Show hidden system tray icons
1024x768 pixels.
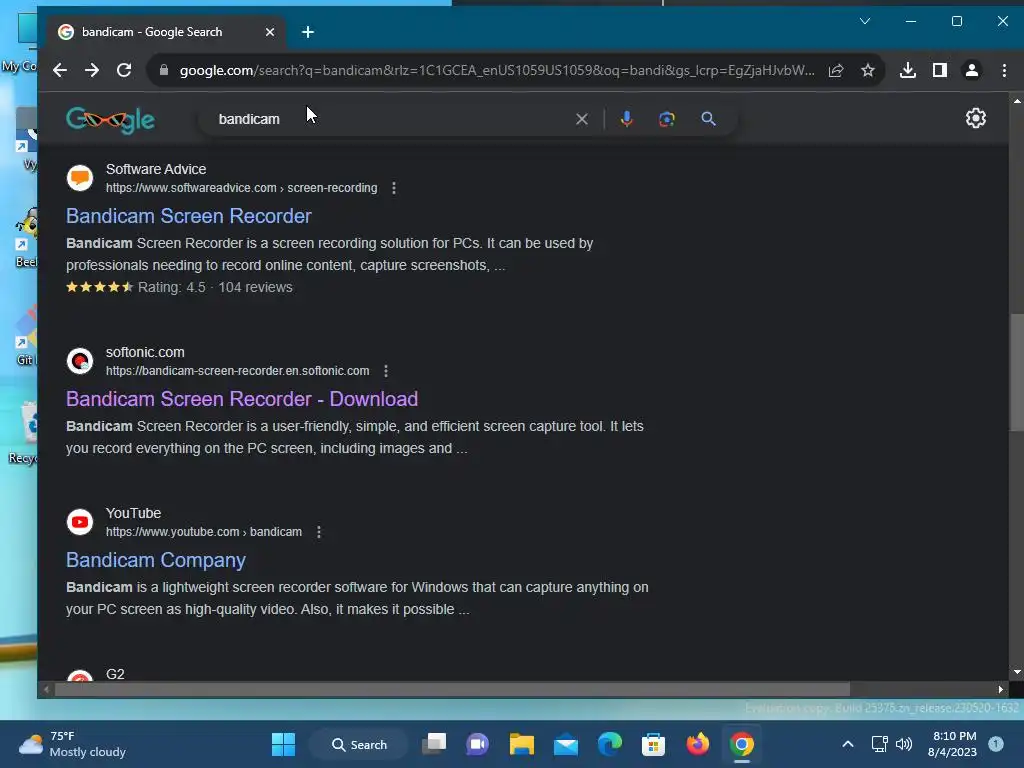pos(848,744)
